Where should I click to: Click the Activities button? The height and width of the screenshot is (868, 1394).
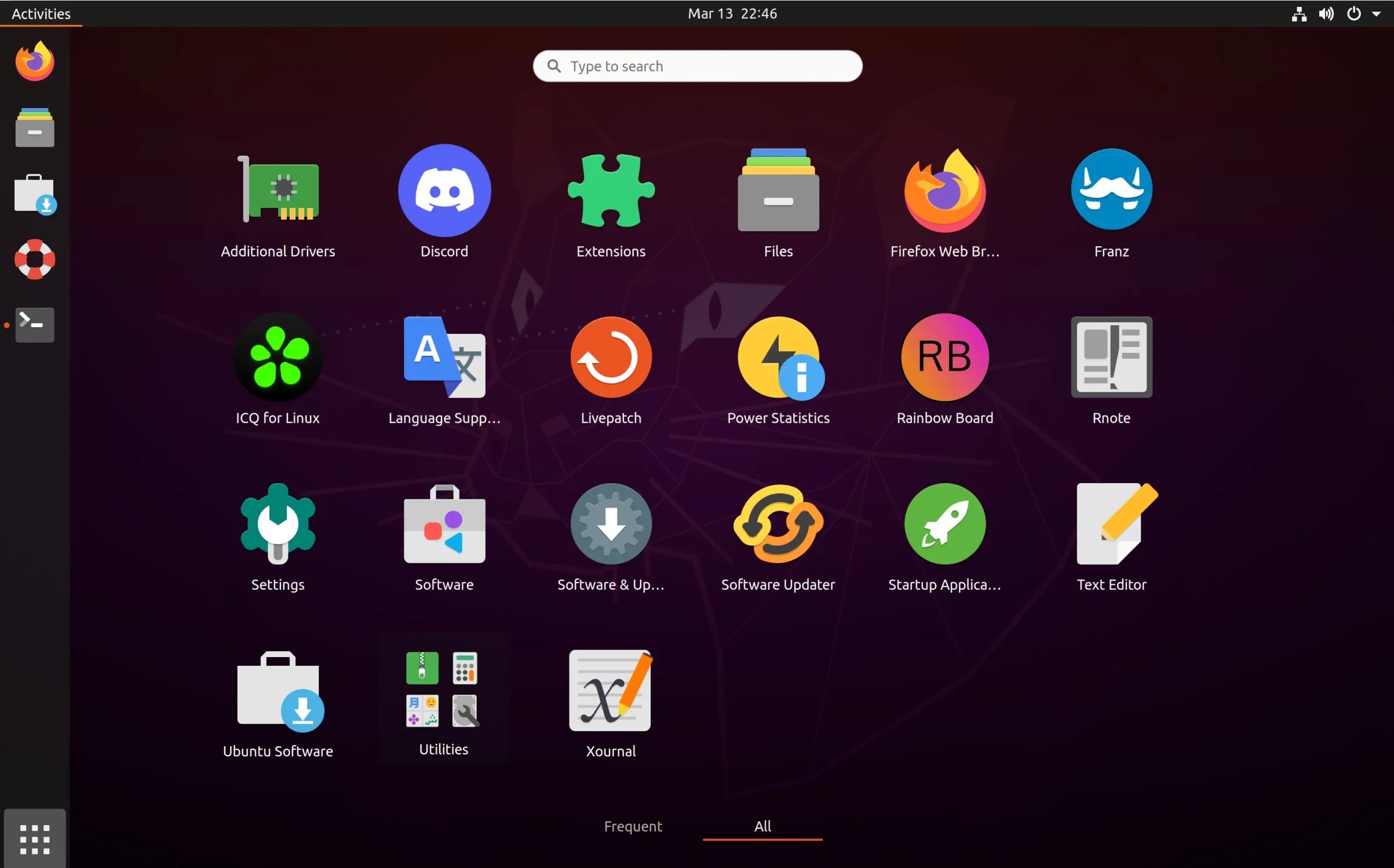41,14
